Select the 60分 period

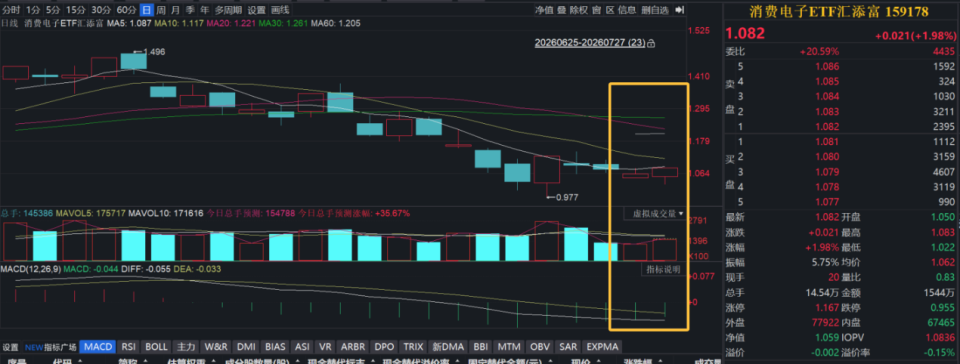pos(126,10)
